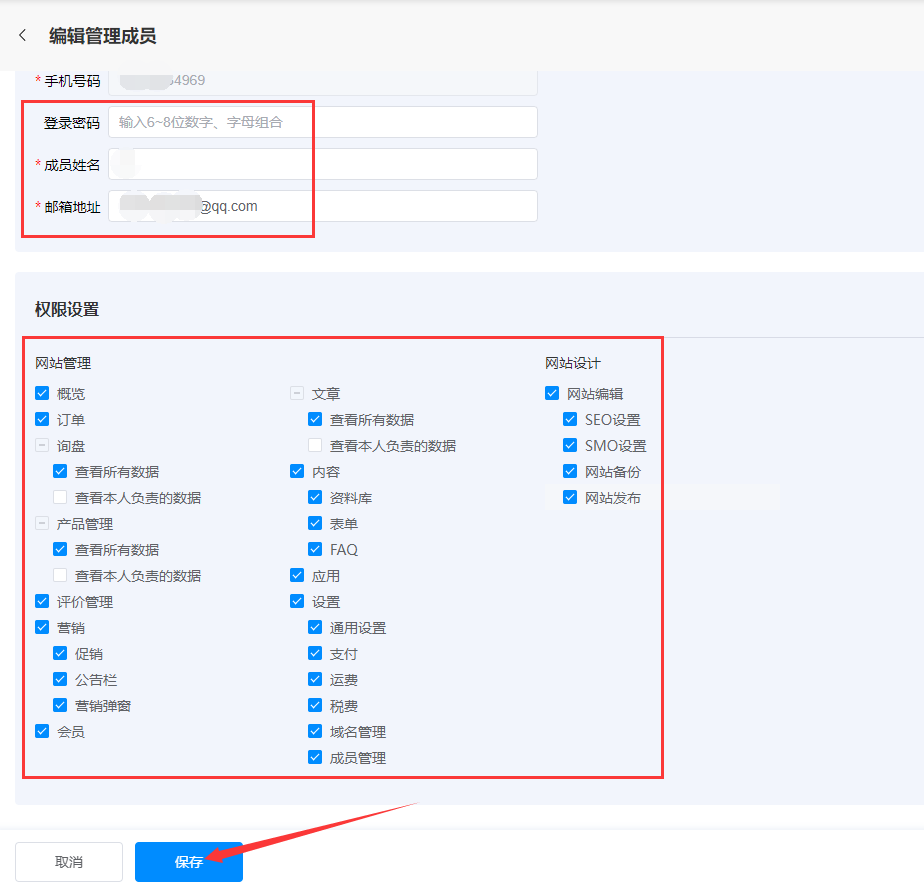Uncheck the 概览 checkbox
The width and height of the screenshot is (924, 887).
pyautogui.click(x=42, y=394)
